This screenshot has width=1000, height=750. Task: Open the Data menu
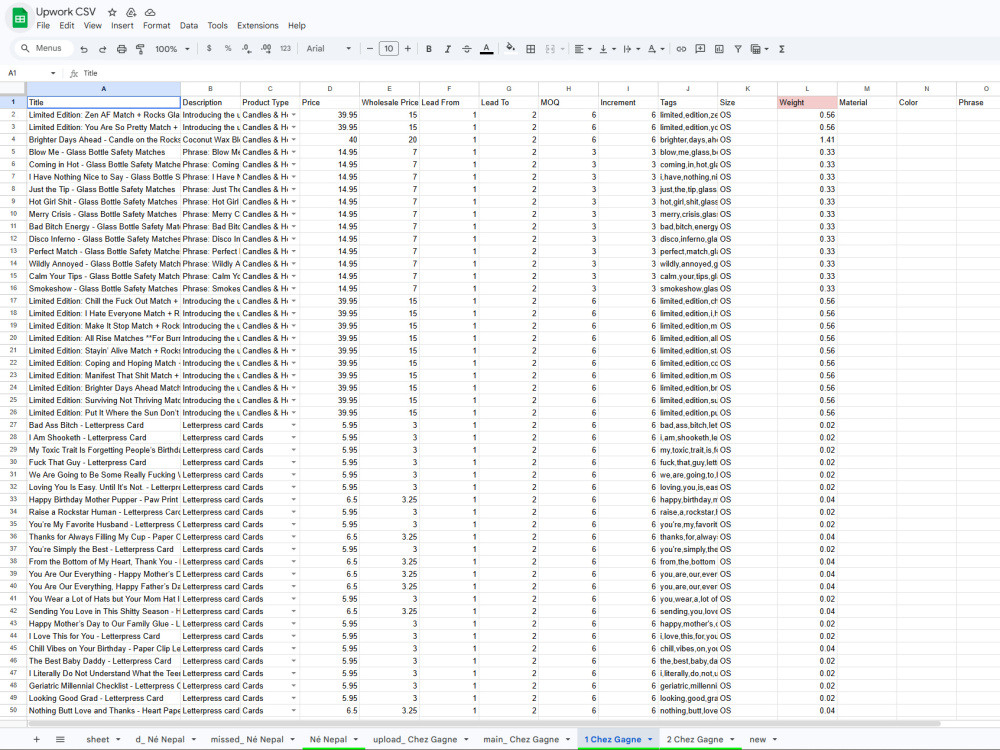click(189, 26)
